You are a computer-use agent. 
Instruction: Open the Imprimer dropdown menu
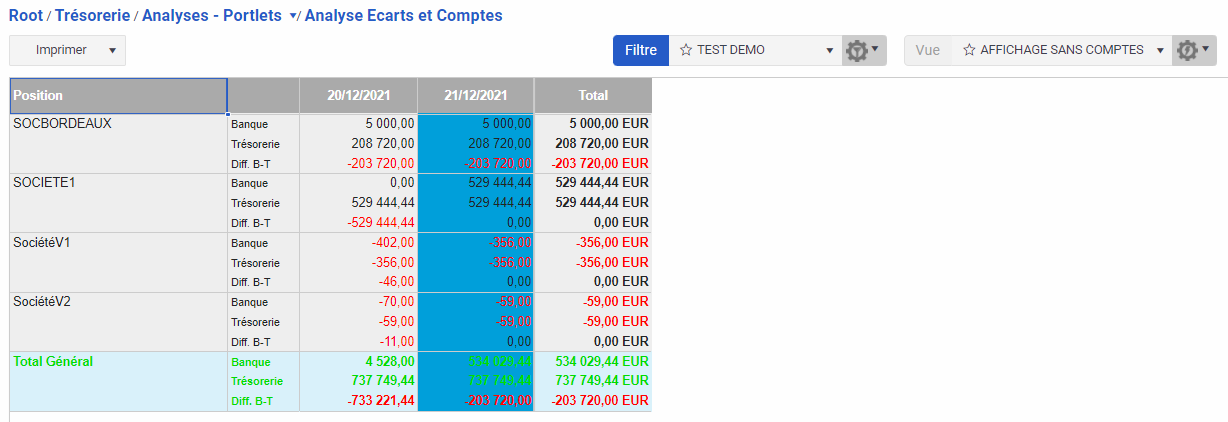112,50
